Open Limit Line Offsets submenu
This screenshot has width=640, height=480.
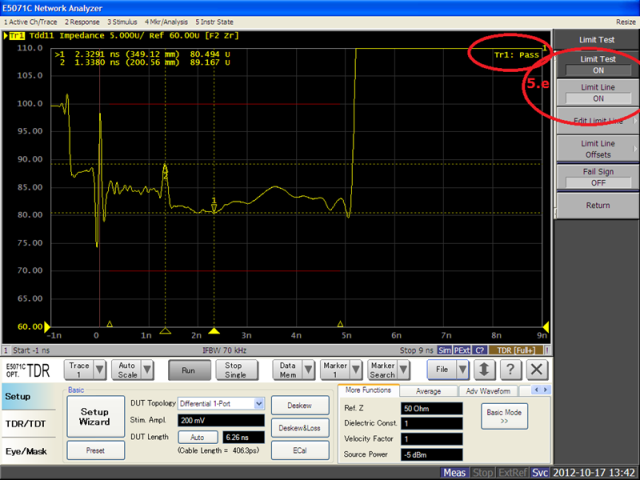click(x=598, y=149)
